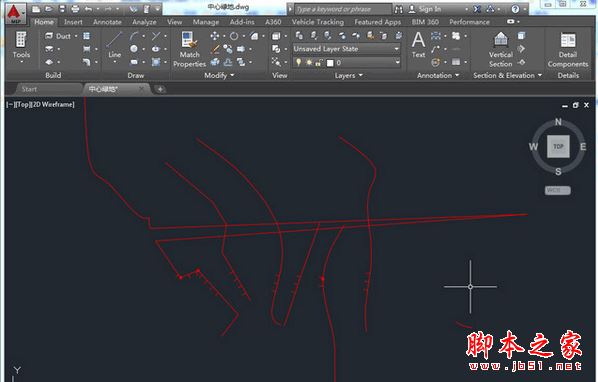The height and width of the screenshot is (382, 598).
Task: Add a new drawing tab with plus button
Action: pyautogui.click(x=160, y=89)
